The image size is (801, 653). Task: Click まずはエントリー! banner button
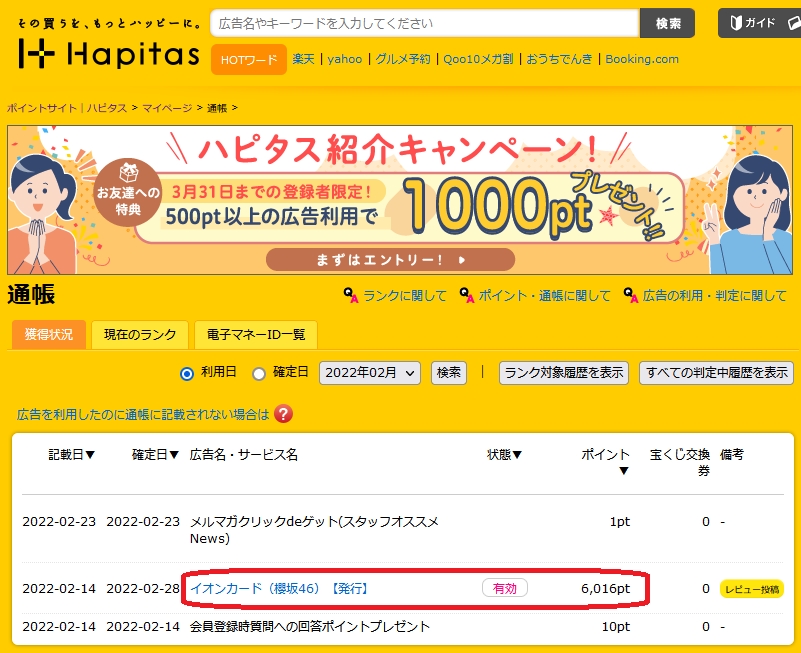390,260
